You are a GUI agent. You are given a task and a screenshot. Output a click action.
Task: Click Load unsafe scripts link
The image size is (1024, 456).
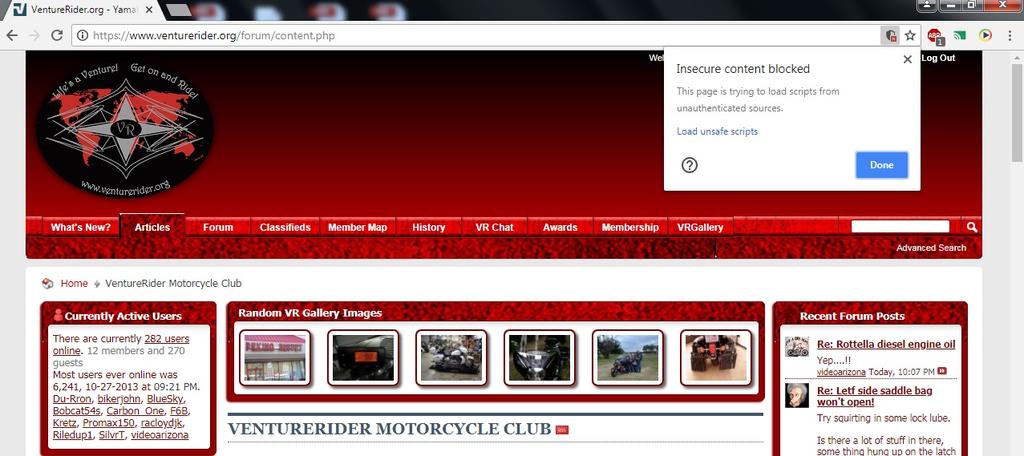(717, 131)
